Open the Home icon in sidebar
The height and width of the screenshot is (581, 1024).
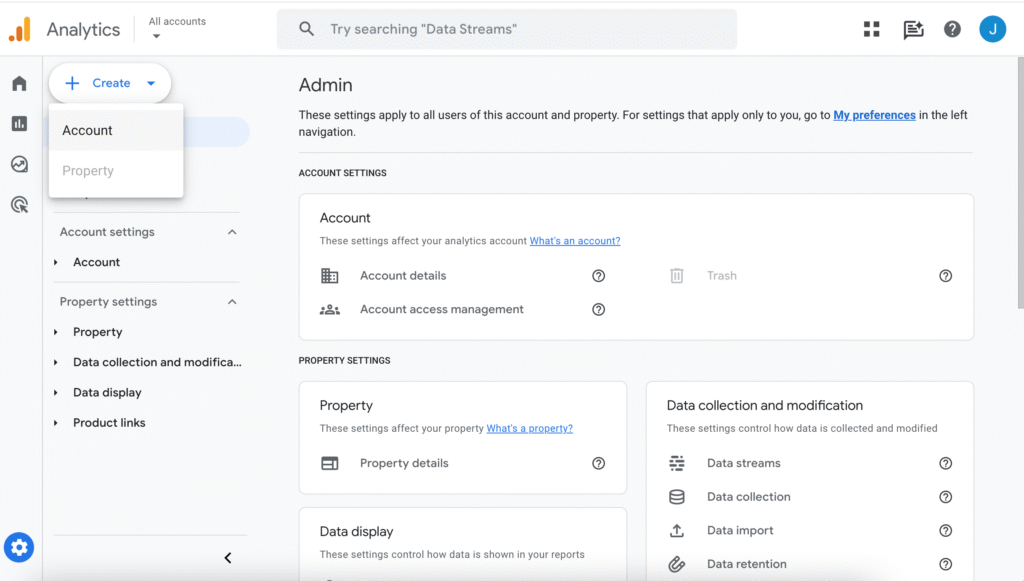[x=20, y=84]
